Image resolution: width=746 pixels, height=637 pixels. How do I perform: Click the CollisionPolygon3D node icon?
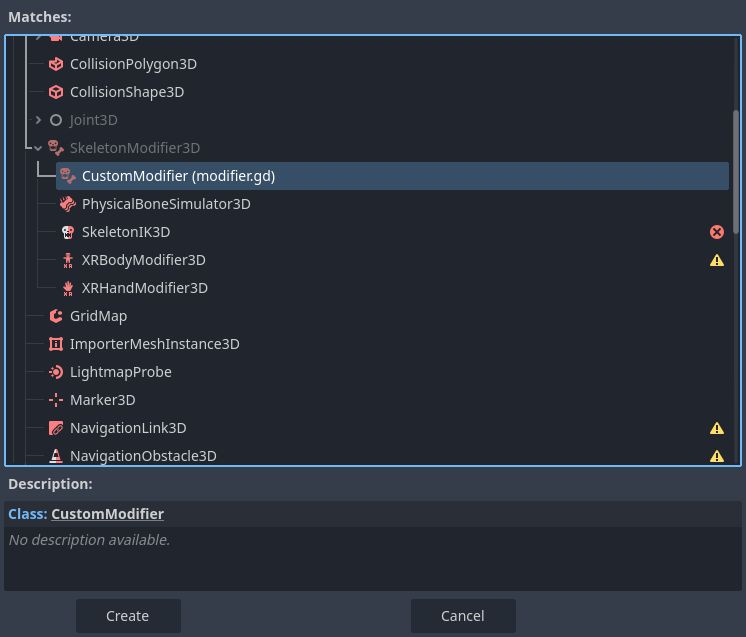(56, 64)
